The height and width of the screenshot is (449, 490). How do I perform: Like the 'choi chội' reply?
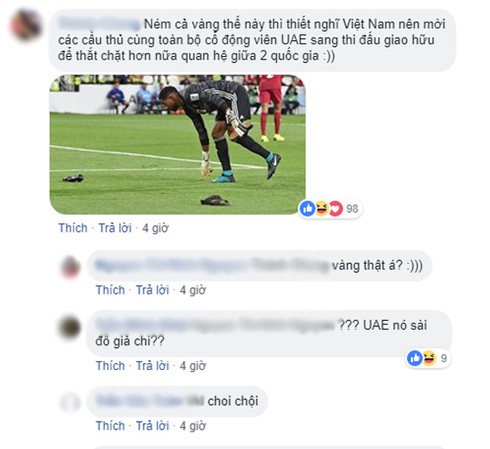(110, 426)
